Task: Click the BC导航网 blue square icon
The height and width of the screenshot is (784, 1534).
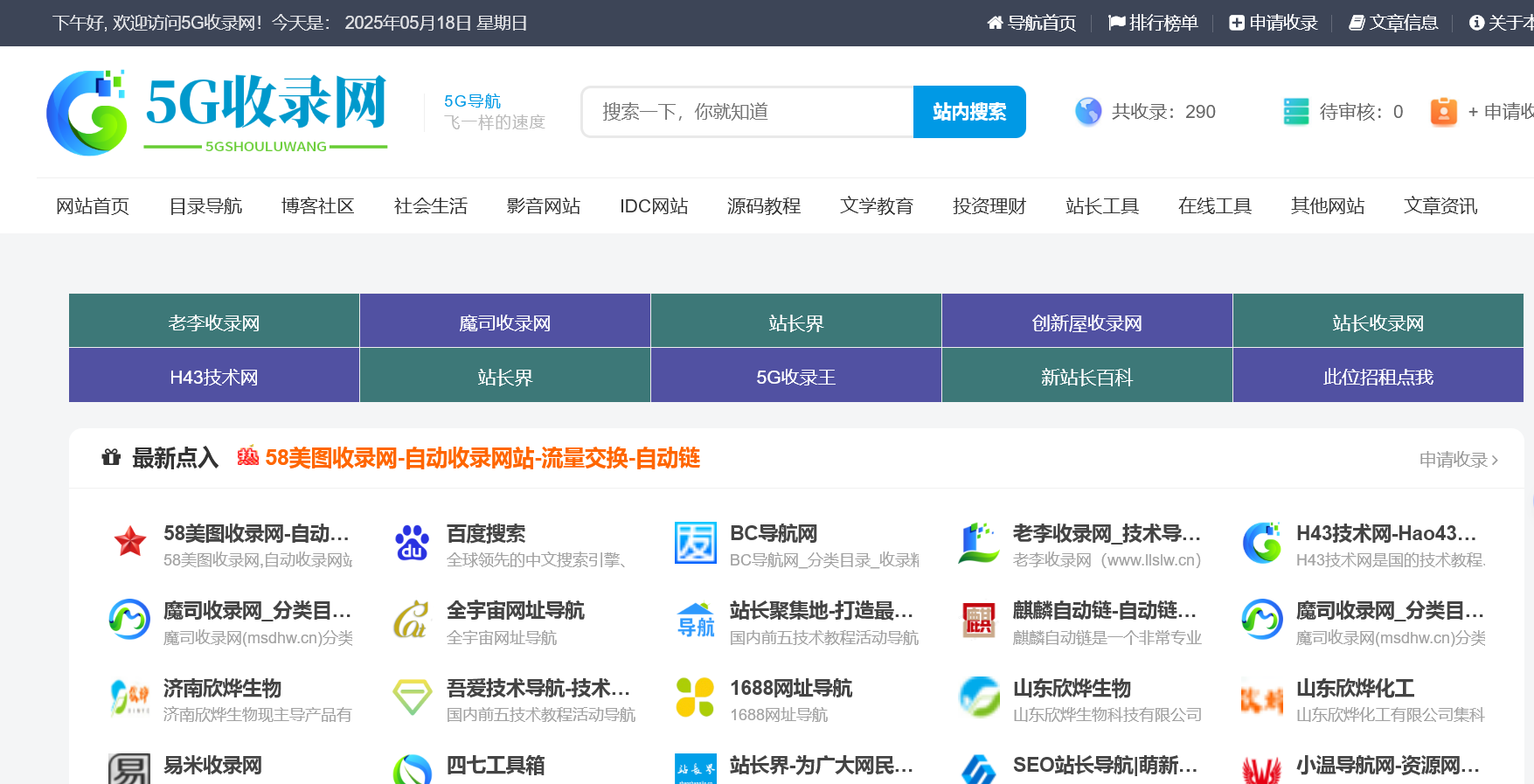Action: click(x=696, y=543)
